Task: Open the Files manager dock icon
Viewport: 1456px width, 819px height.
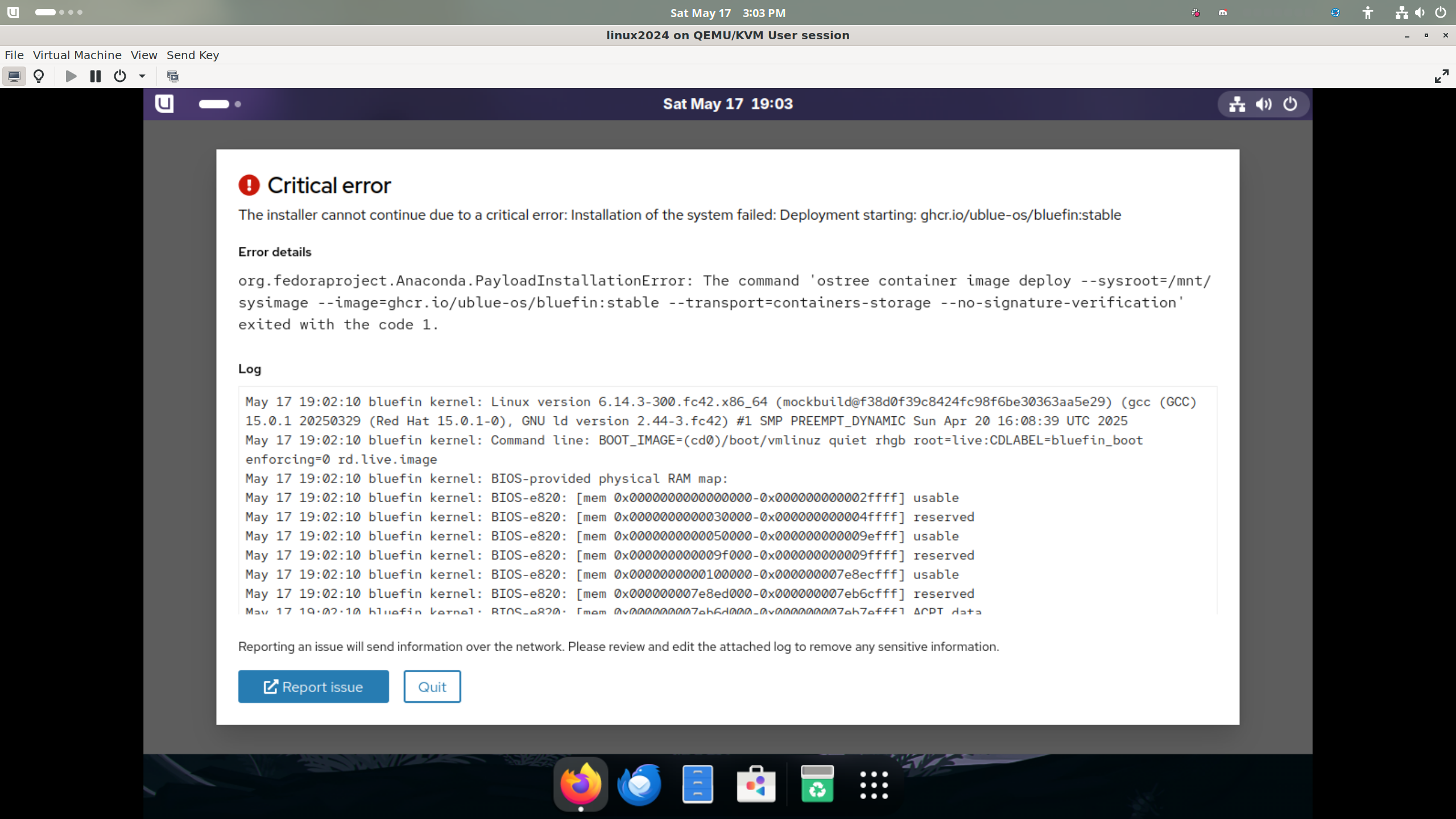Action: coord(697,784)
